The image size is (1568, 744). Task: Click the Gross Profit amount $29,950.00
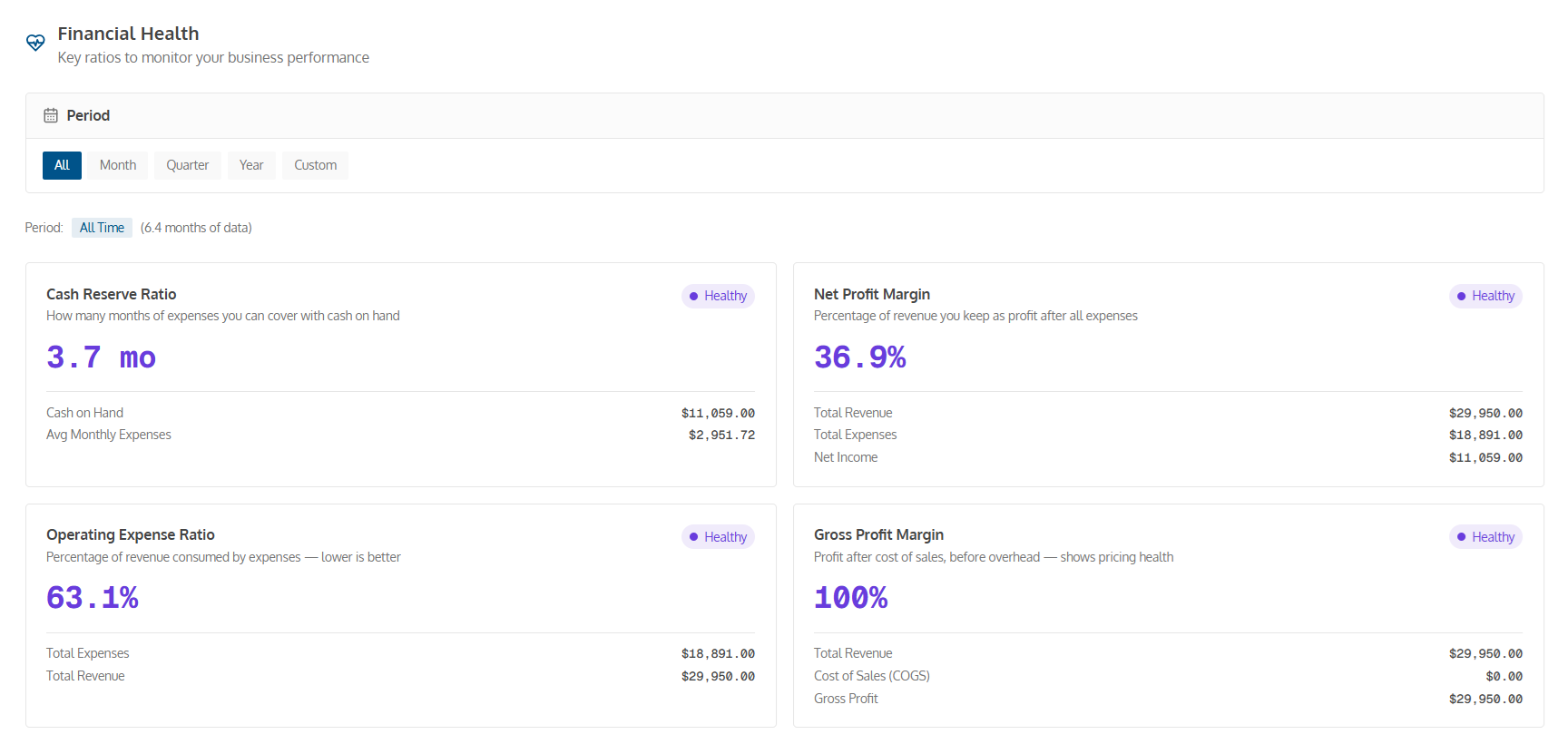click(x=1485, y=700)
